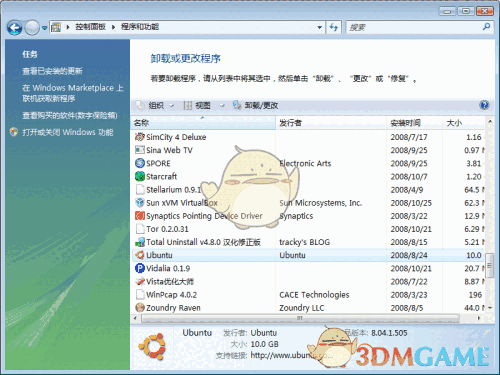Viewport: 500px width, 375px height.
Task: Select 控制面板 breadcrumb in address bar
Action: (90, 27)
